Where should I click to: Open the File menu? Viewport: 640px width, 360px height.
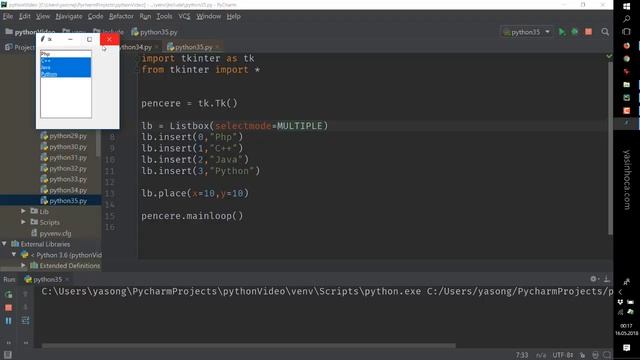8,16
